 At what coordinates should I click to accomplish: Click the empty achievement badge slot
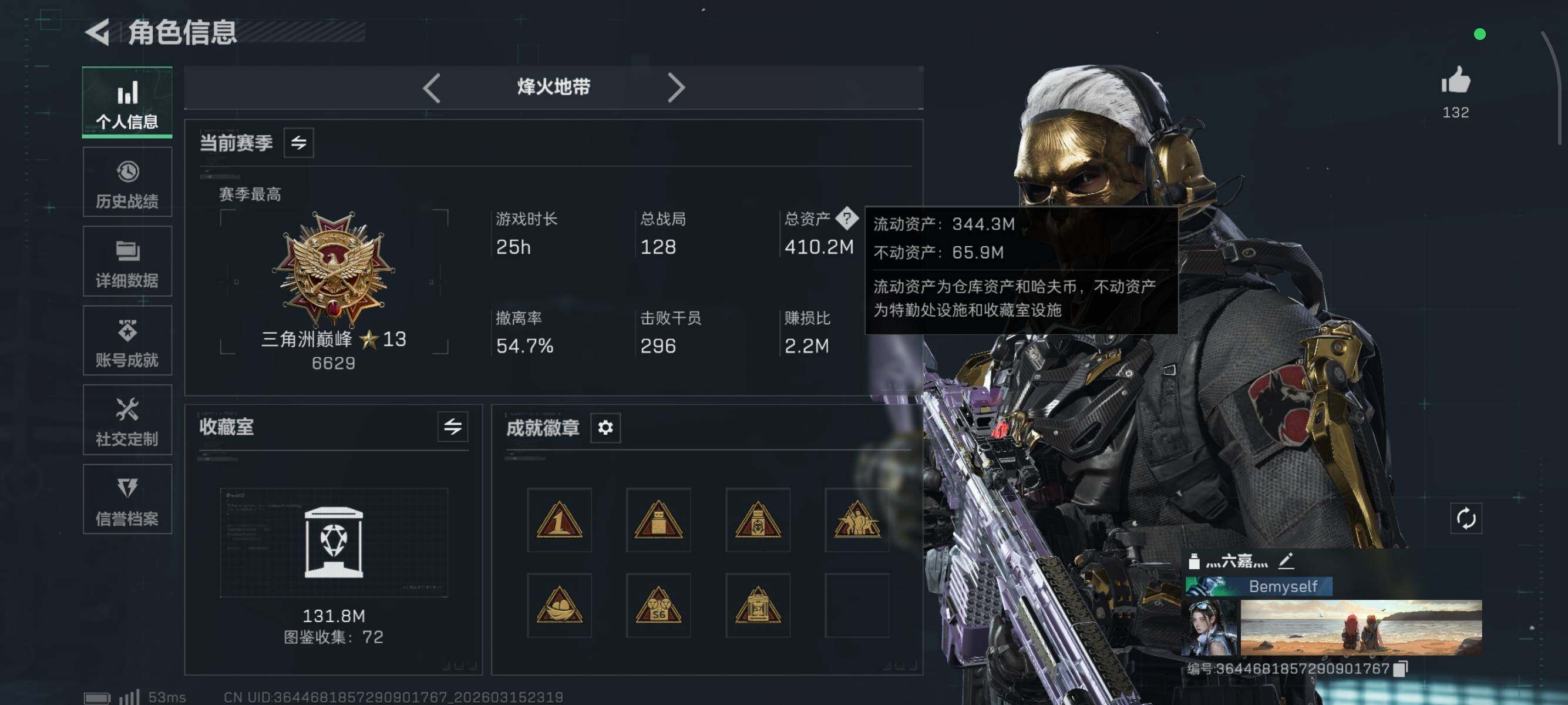(x=857, y=605)
